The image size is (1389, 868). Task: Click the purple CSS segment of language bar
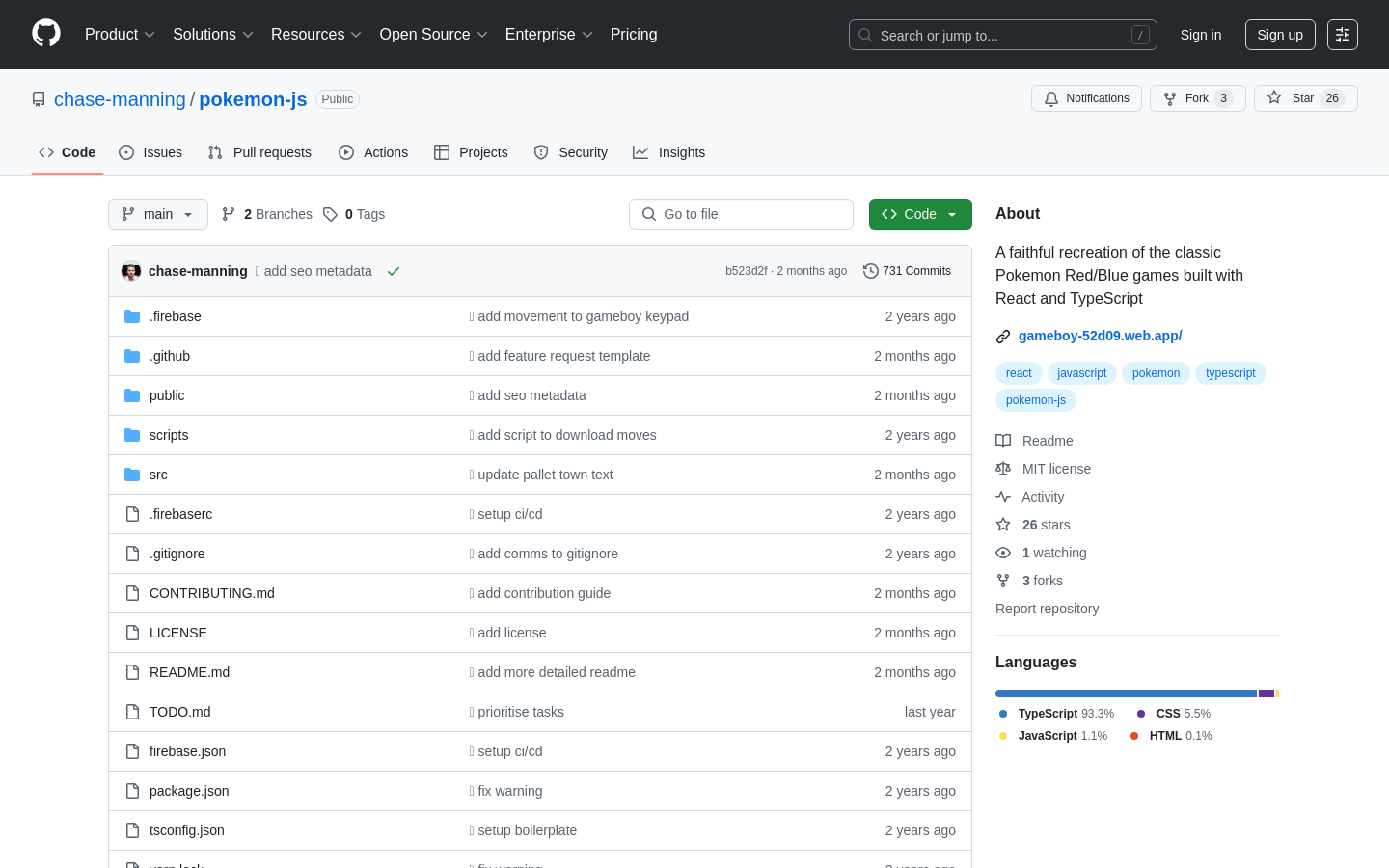[1266, 693]
